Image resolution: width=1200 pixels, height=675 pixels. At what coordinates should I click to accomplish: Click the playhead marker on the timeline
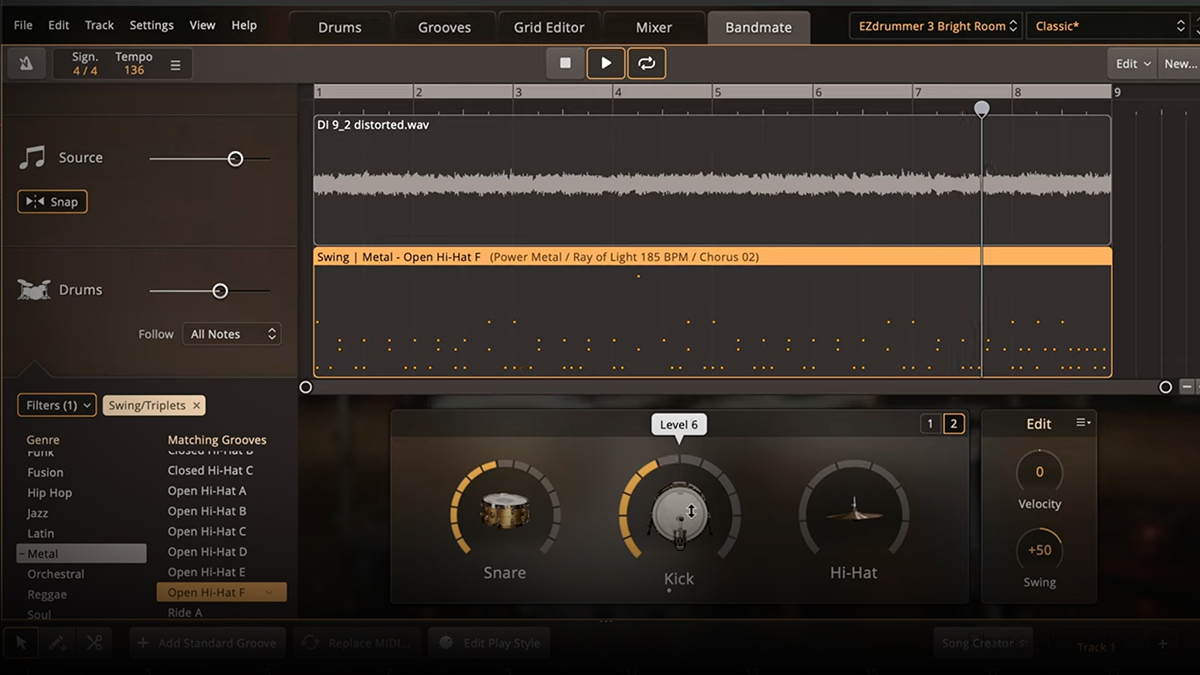(x=982, y=108)
